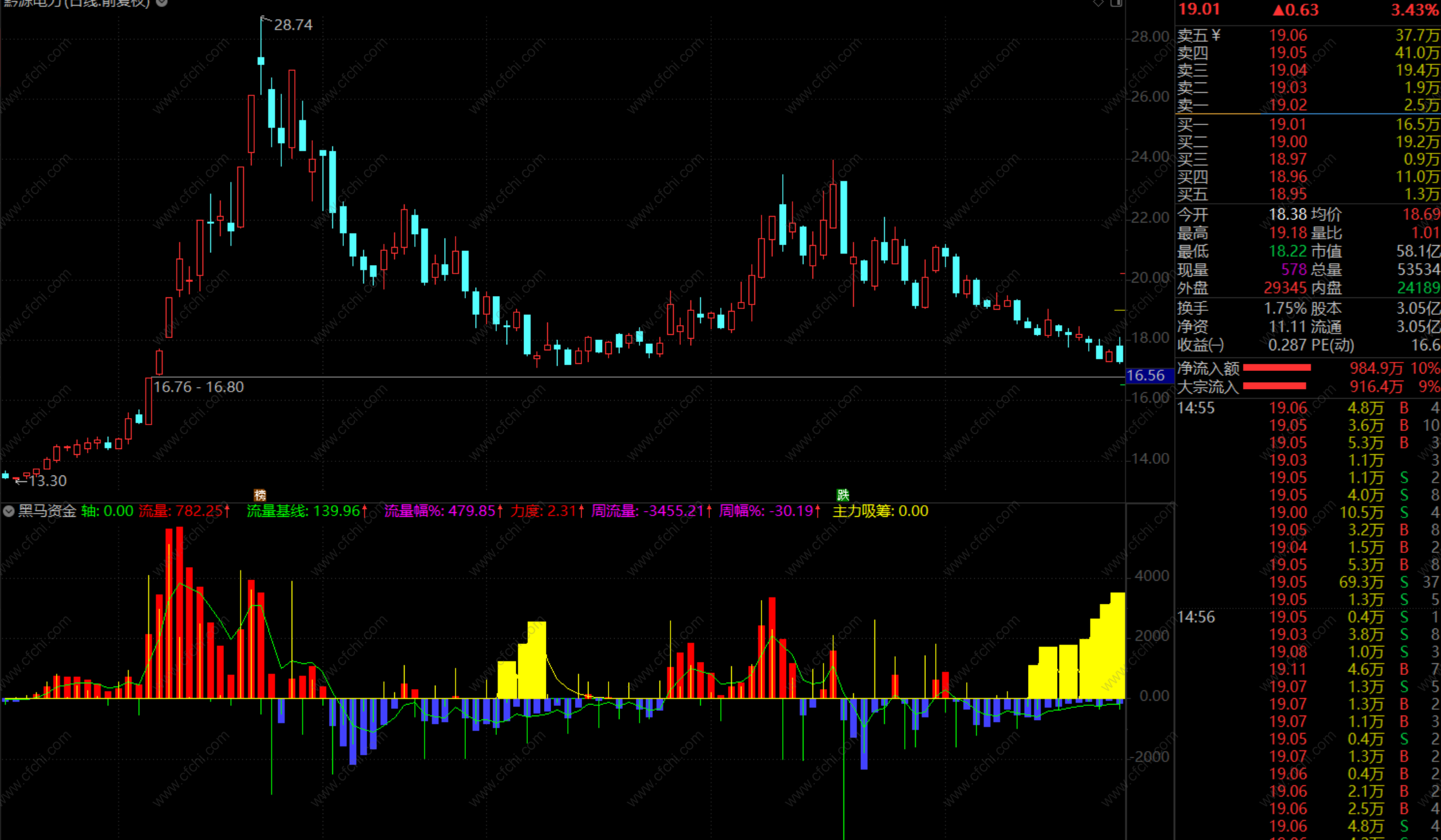Click the diamond icon above price axis
Viewport: 1441px width, 840px height.
click(x=1098, y=3)
